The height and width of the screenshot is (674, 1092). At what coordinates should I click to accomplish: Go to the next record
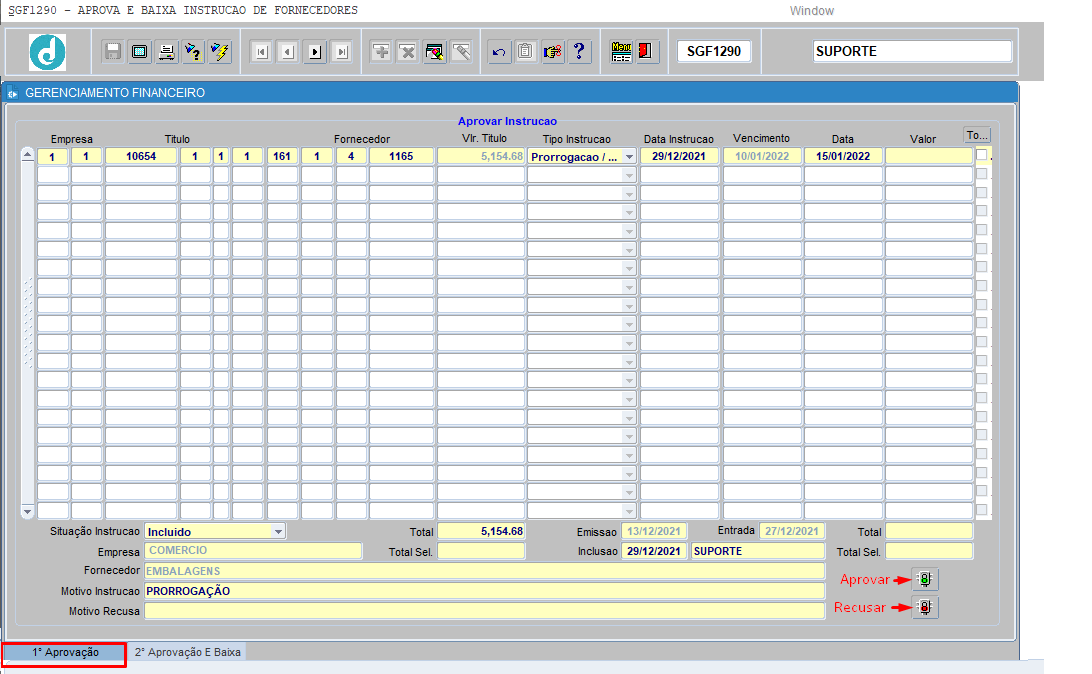tap(315, 52)
